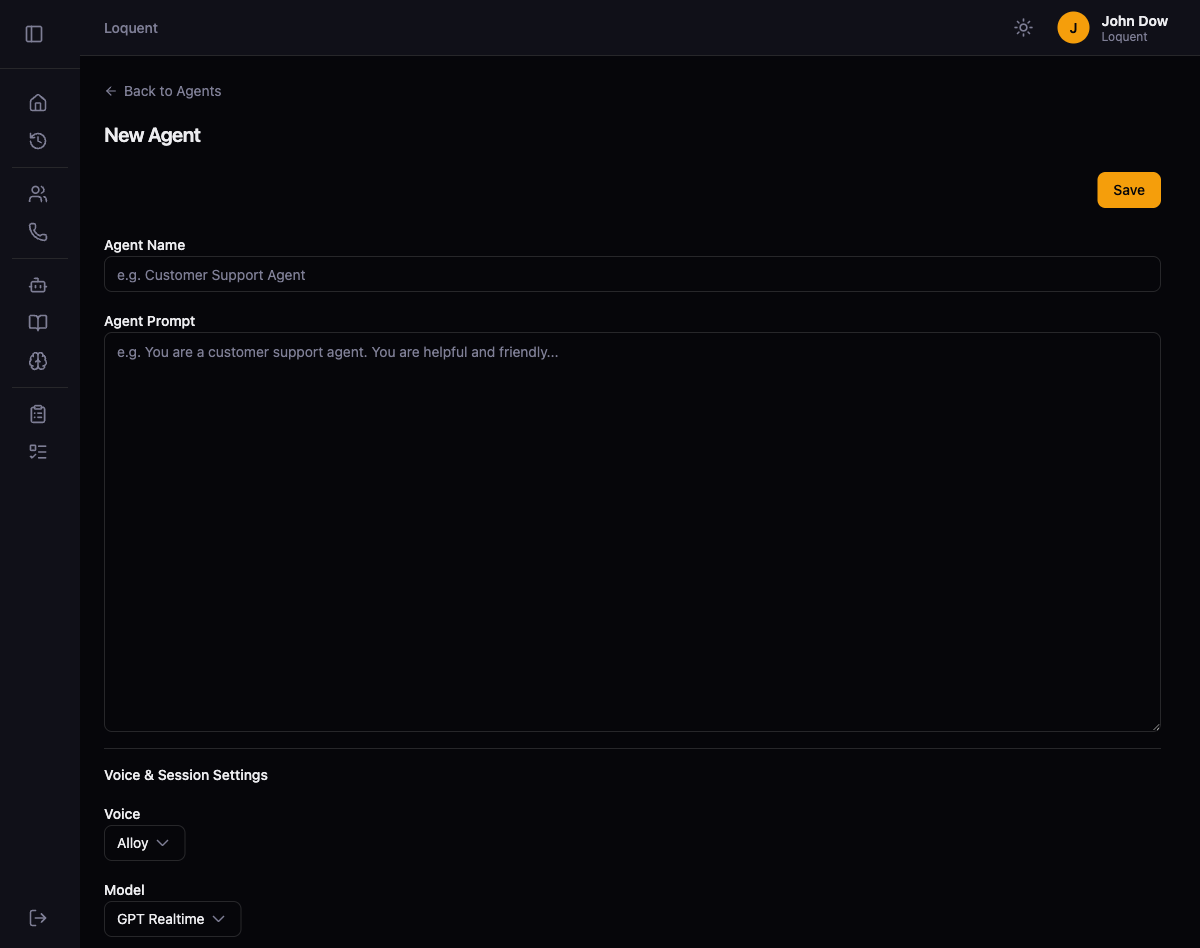The width and height of the screenshot is (1200, 948).
Task: Switch to light mode with the sun icon
Action: coord(1023,27)
